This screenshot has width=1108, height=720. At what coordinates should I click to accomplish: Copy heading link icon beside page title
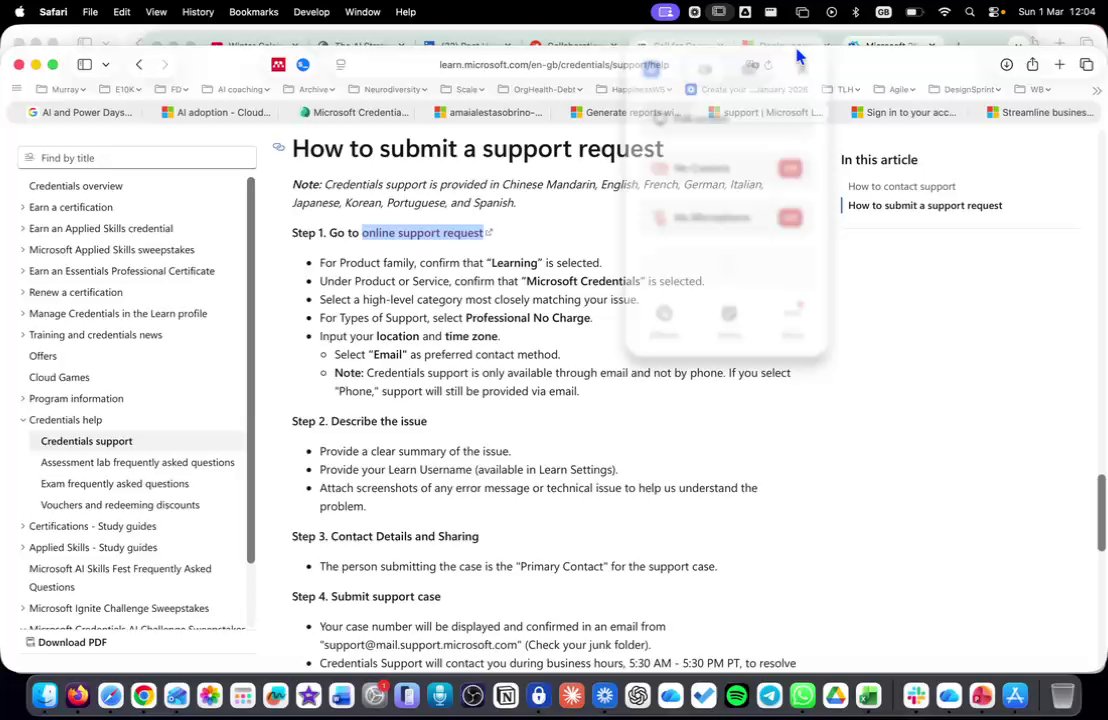click(x=278, y=147)
